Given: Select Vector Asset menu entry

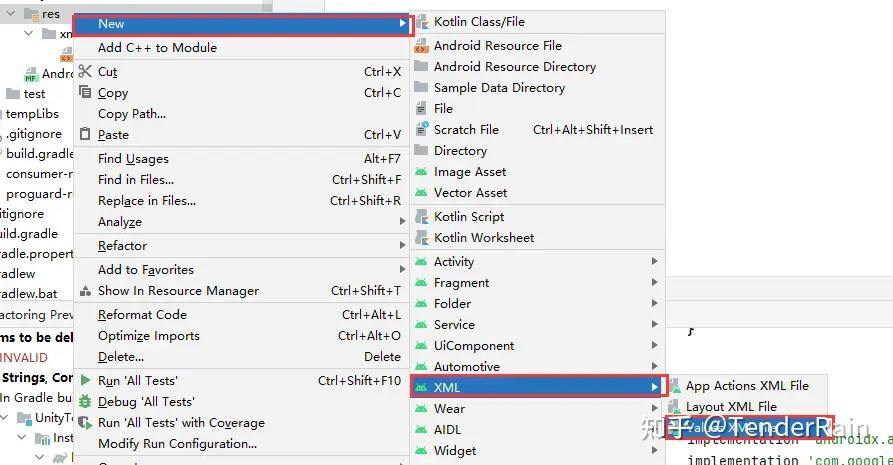Looking at the screenshot, I should [470, 193].
